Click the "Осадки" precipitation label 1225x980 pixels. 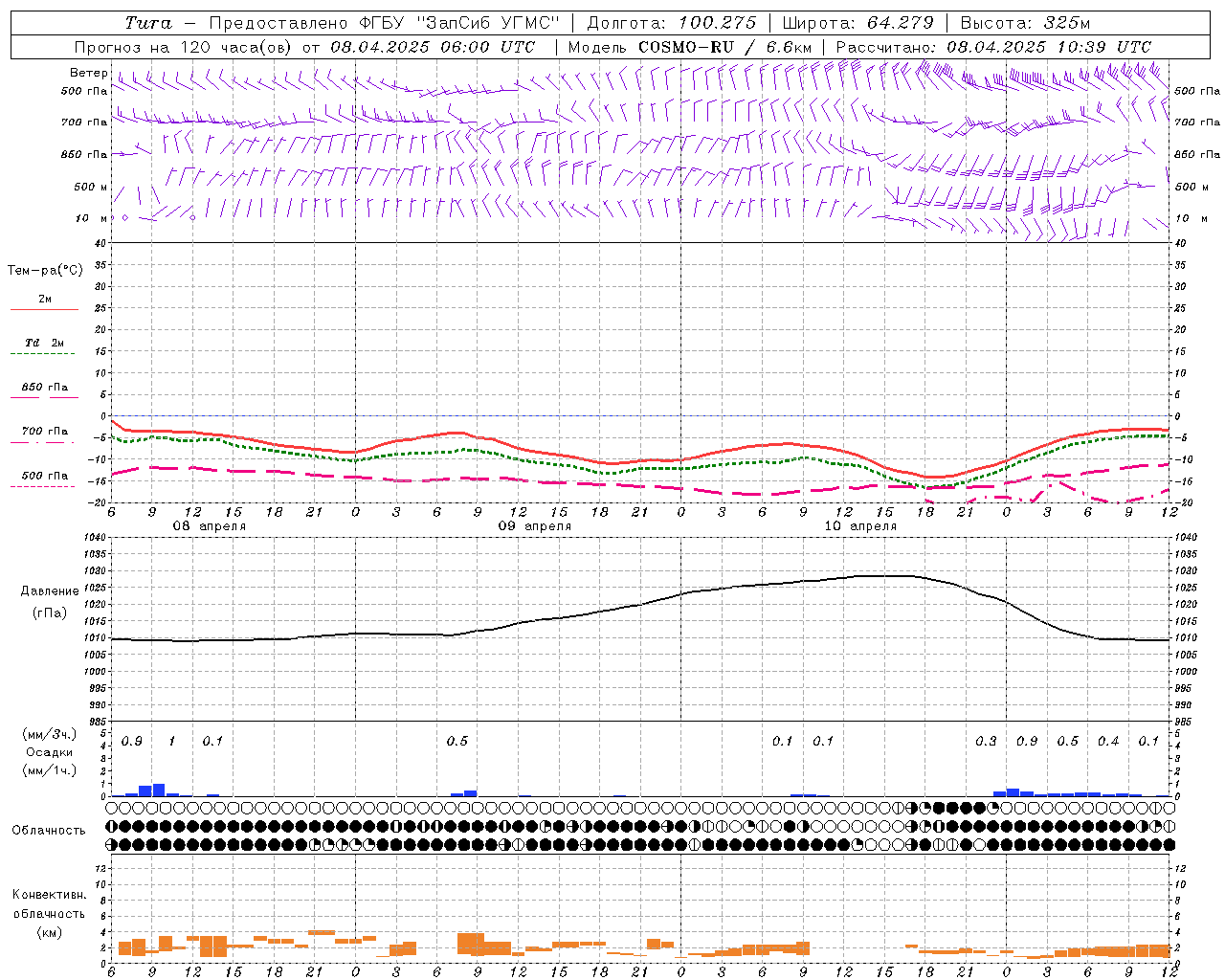49,752
